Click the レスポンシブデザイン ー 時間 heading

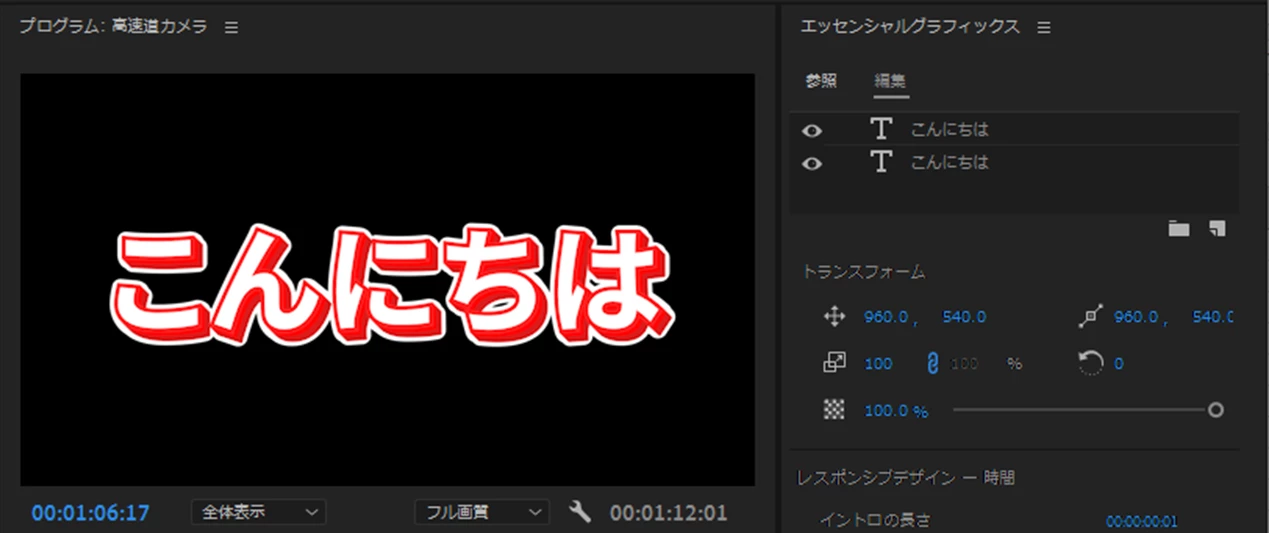tap(906, 478)
